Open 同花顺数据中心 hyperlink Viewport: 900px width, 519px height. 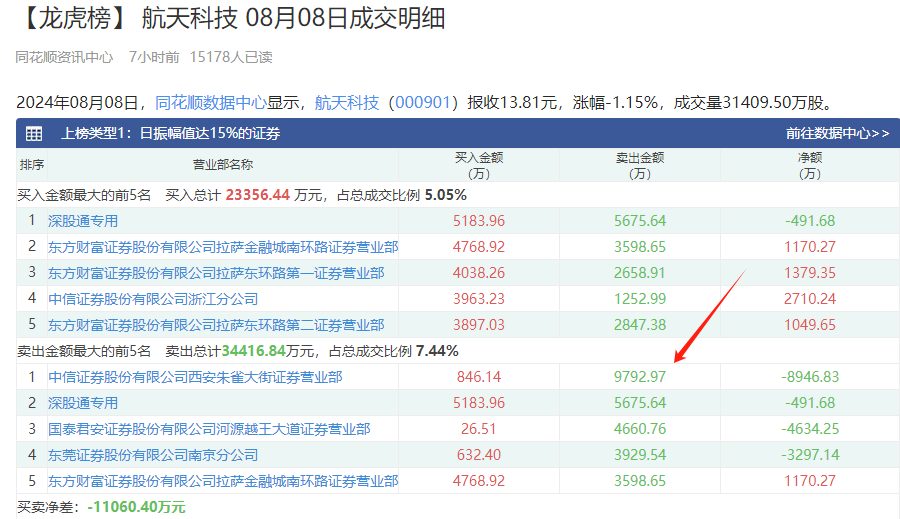pyautogui.click(x=211, y=103)
